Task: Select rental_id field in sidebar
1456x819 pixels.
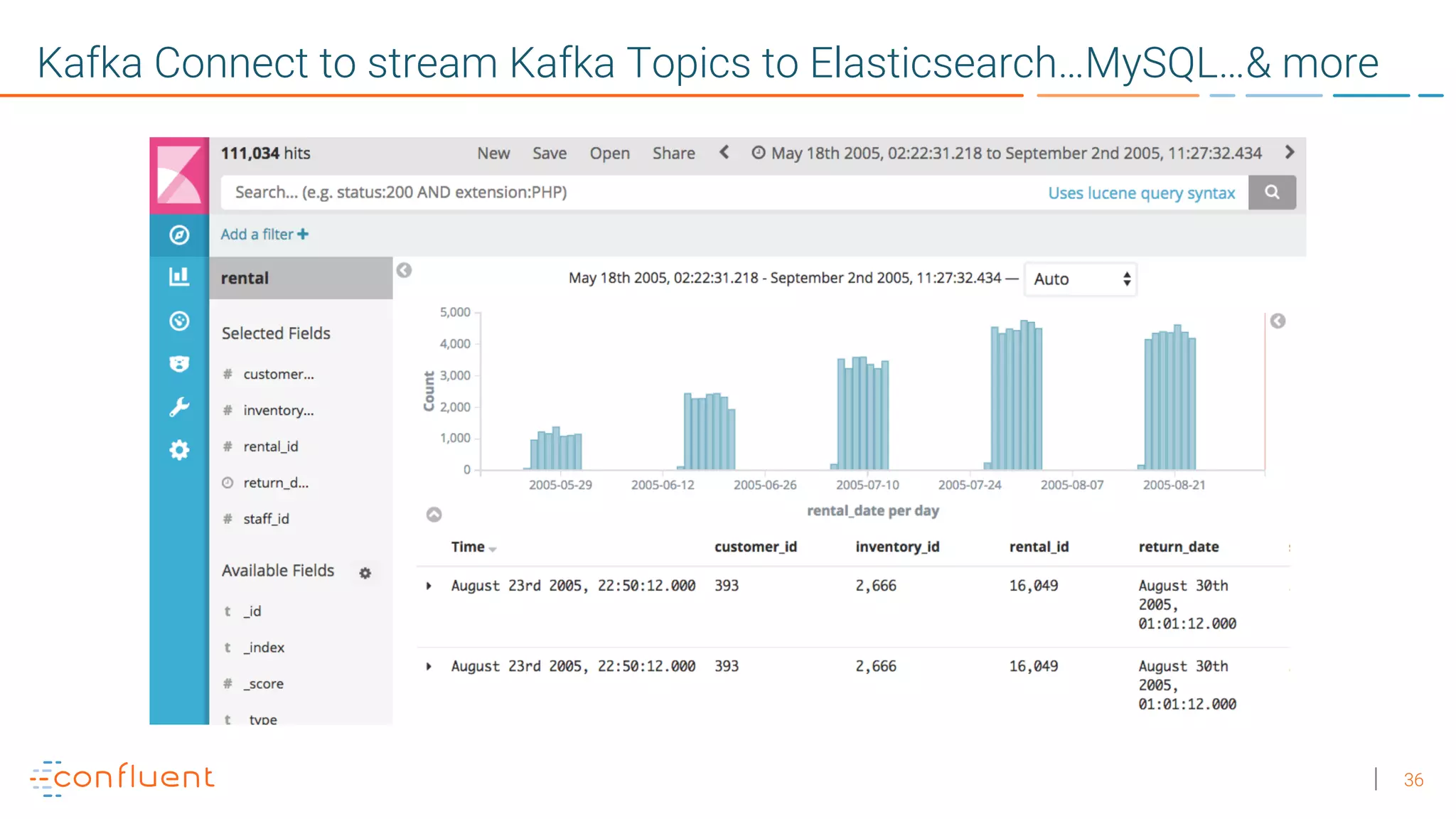Action: (x=271, y=446)
